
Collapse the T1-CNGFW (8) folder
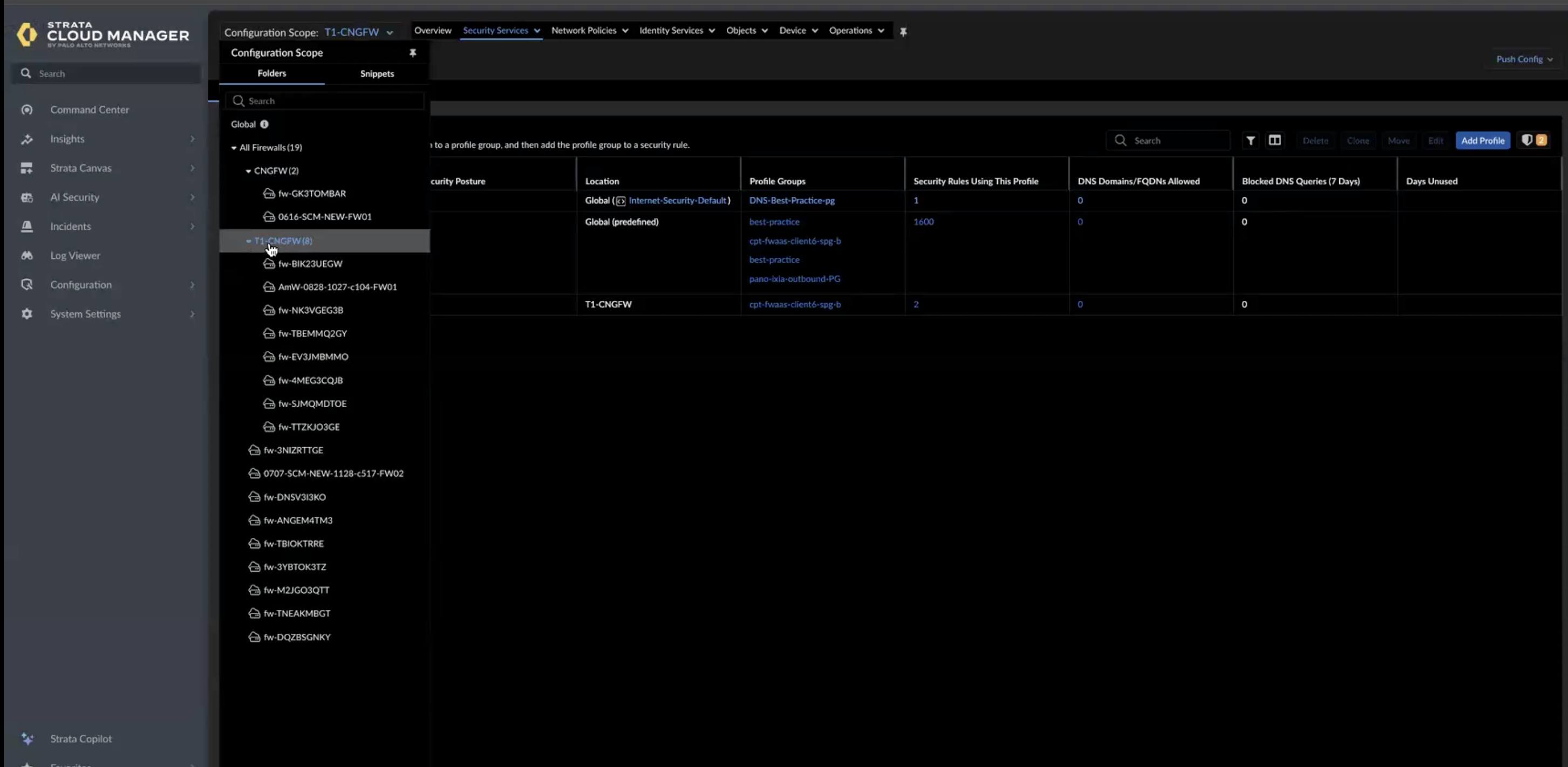point(248,241)
